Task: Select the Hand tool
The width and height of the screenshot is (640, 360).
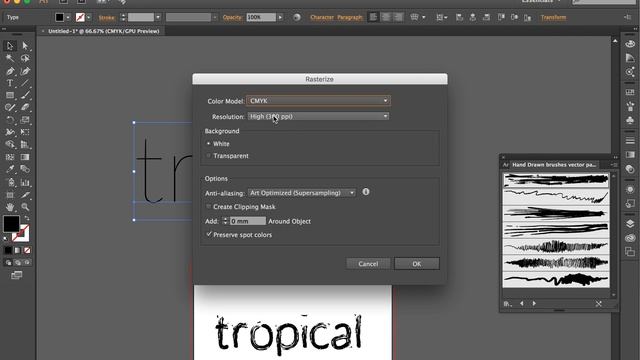Action: [x=10, y=207]
